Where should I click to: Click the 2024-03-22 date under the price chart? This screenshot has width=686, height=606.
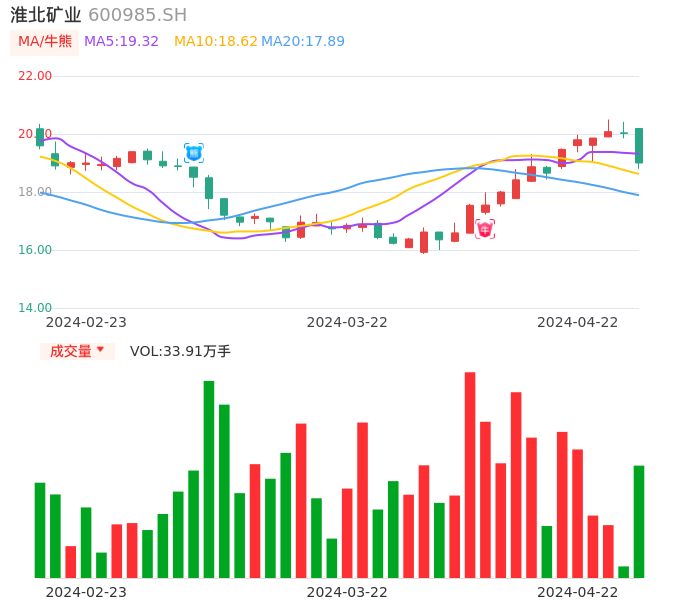pyautogui.click(x=347, y=323)
